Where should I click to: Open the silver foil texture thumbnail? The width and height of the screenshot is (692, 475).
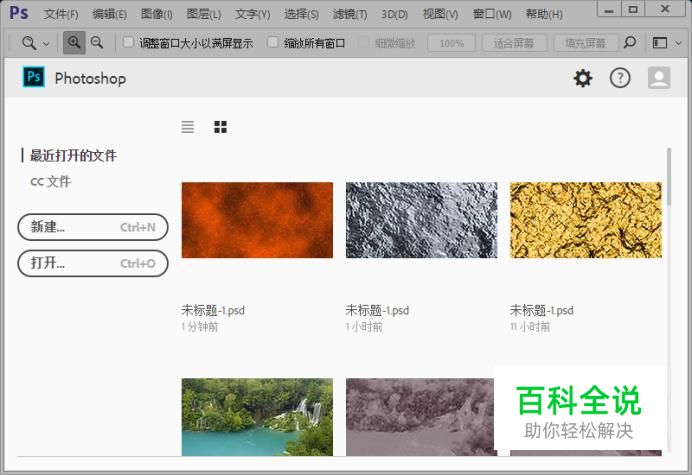click(421, 220)
